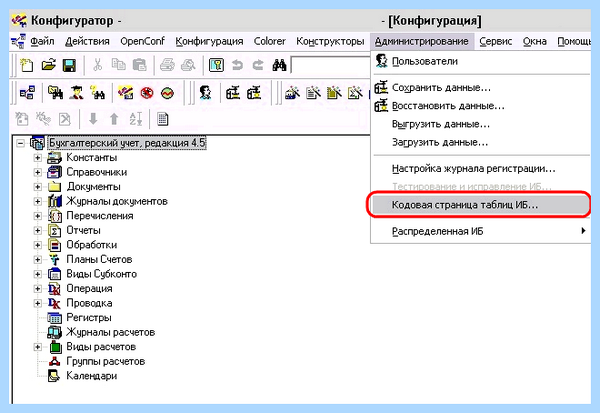Open the Конструкторы menu
The image size is (600, 413).
[330, 41]
